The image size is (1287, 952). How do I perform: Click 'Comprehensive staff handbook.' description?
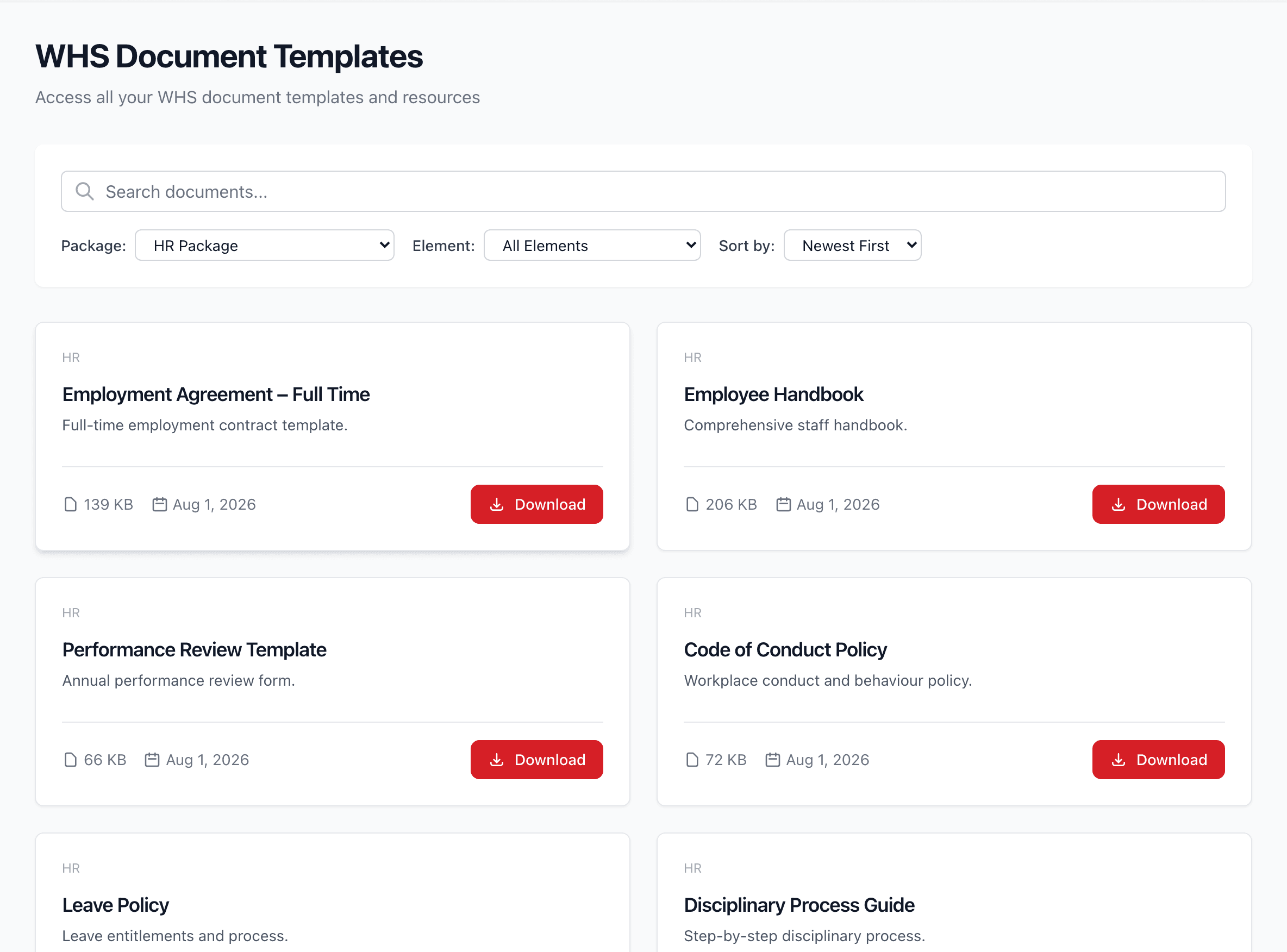795,425
